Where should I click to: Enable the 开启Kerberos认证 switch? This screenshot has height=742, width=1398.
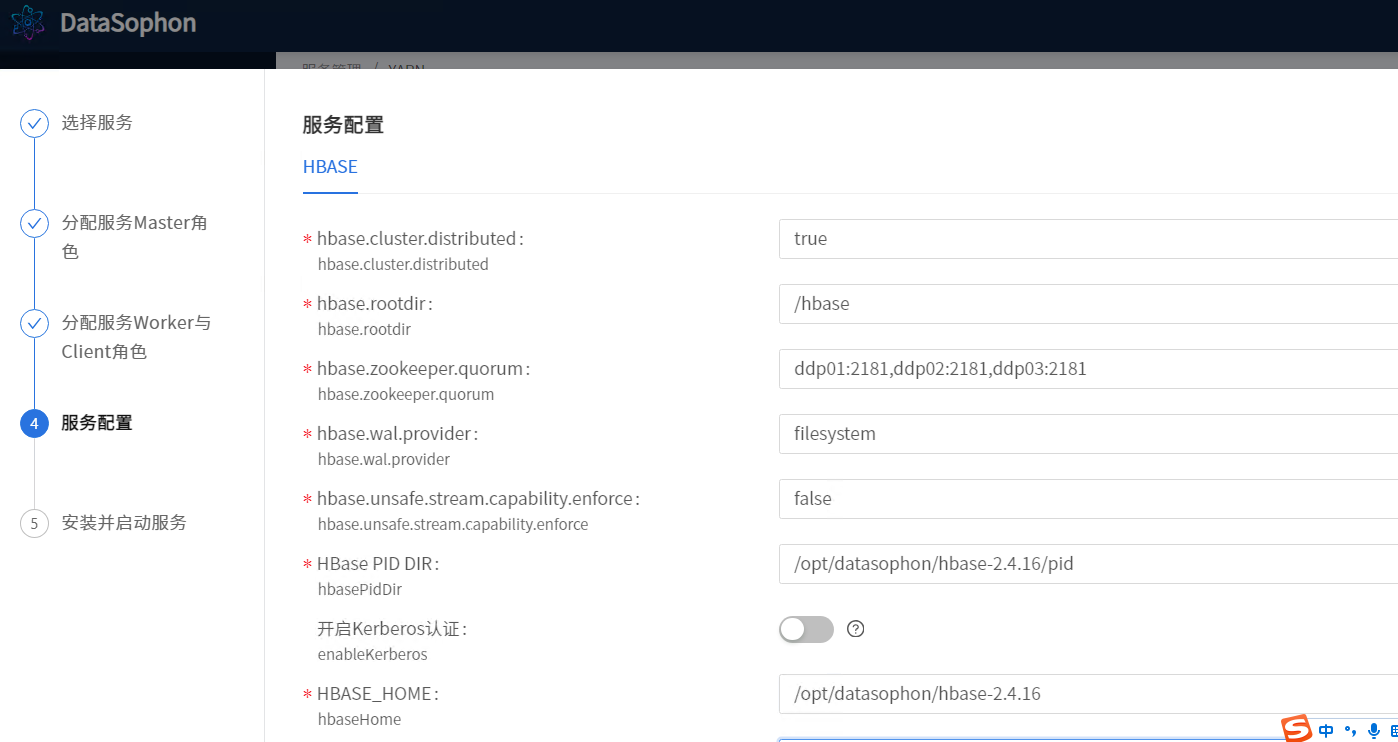(x=806, y=629)
